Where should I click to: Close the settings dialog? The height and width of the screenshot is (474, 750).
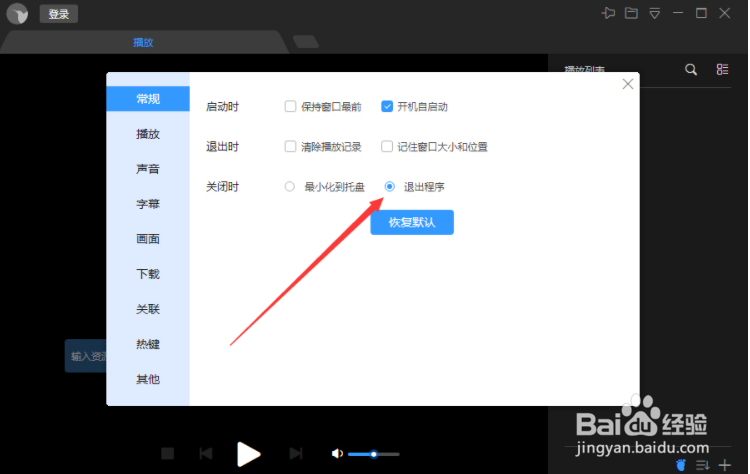(628, 84)
